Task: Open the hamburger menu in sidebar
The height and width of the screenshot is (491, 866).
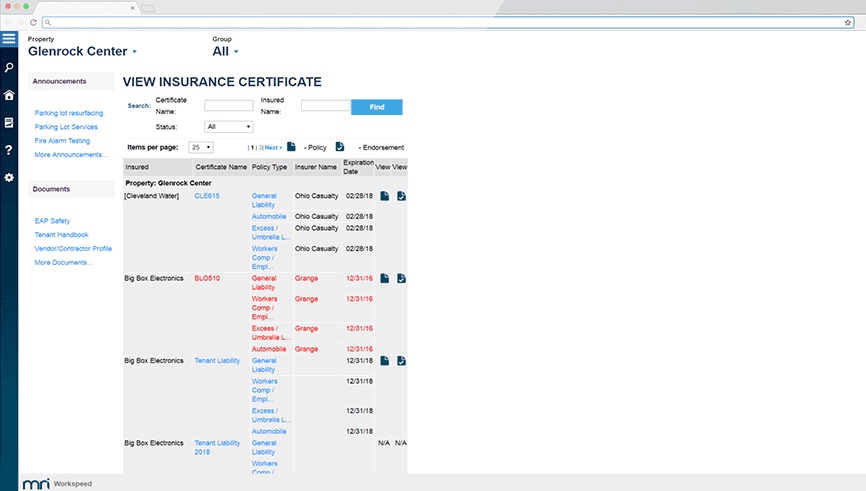Action: (x=9, y=39)
